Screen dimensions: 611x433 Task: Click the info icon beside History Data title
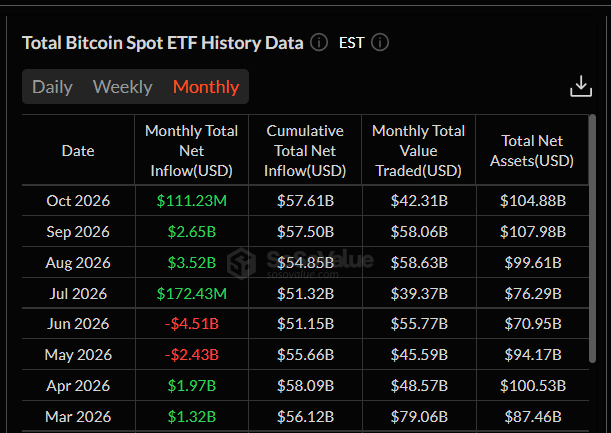click(319, 42)
